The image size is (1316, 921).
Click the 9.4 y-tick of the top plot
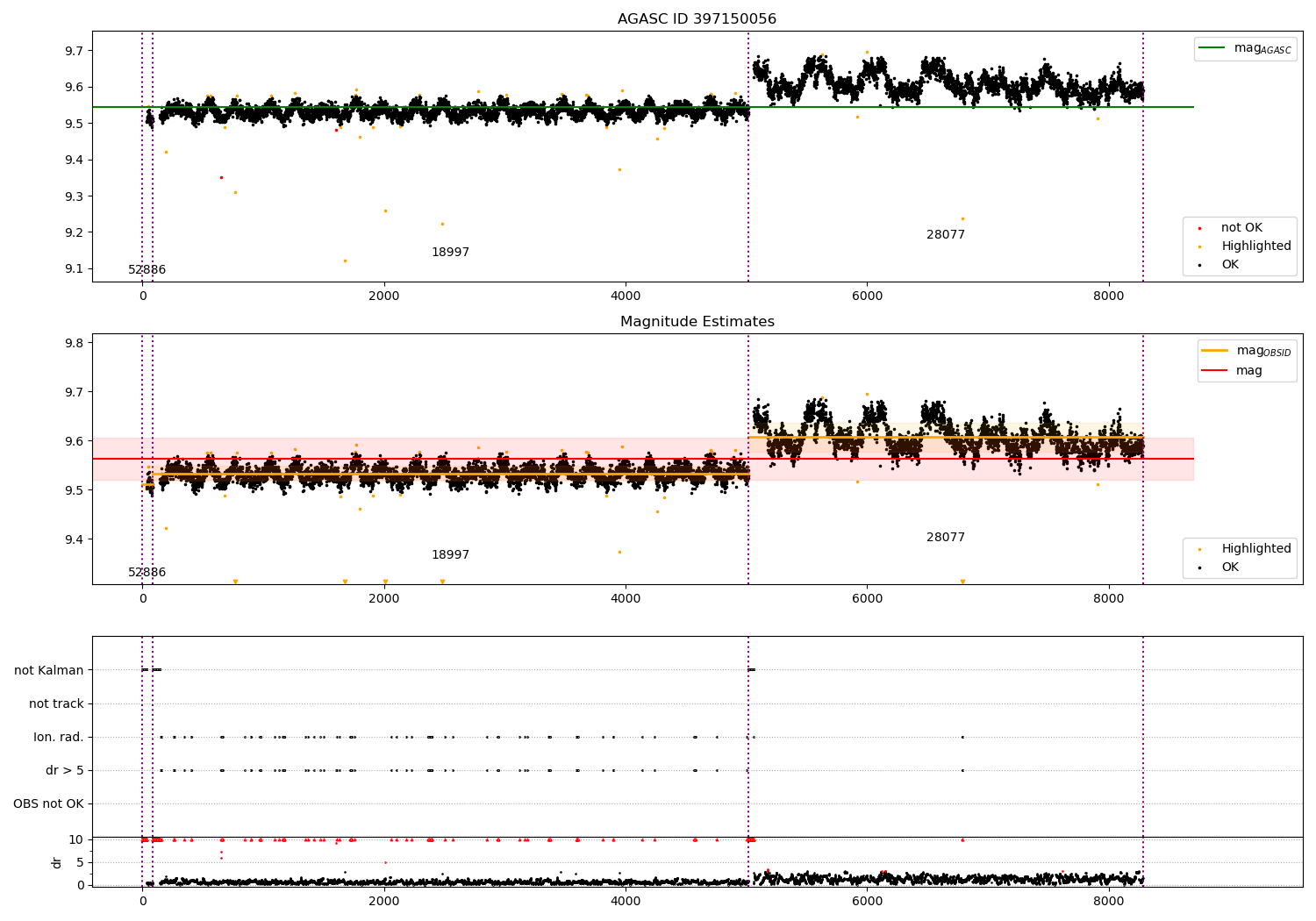point(75,161)
